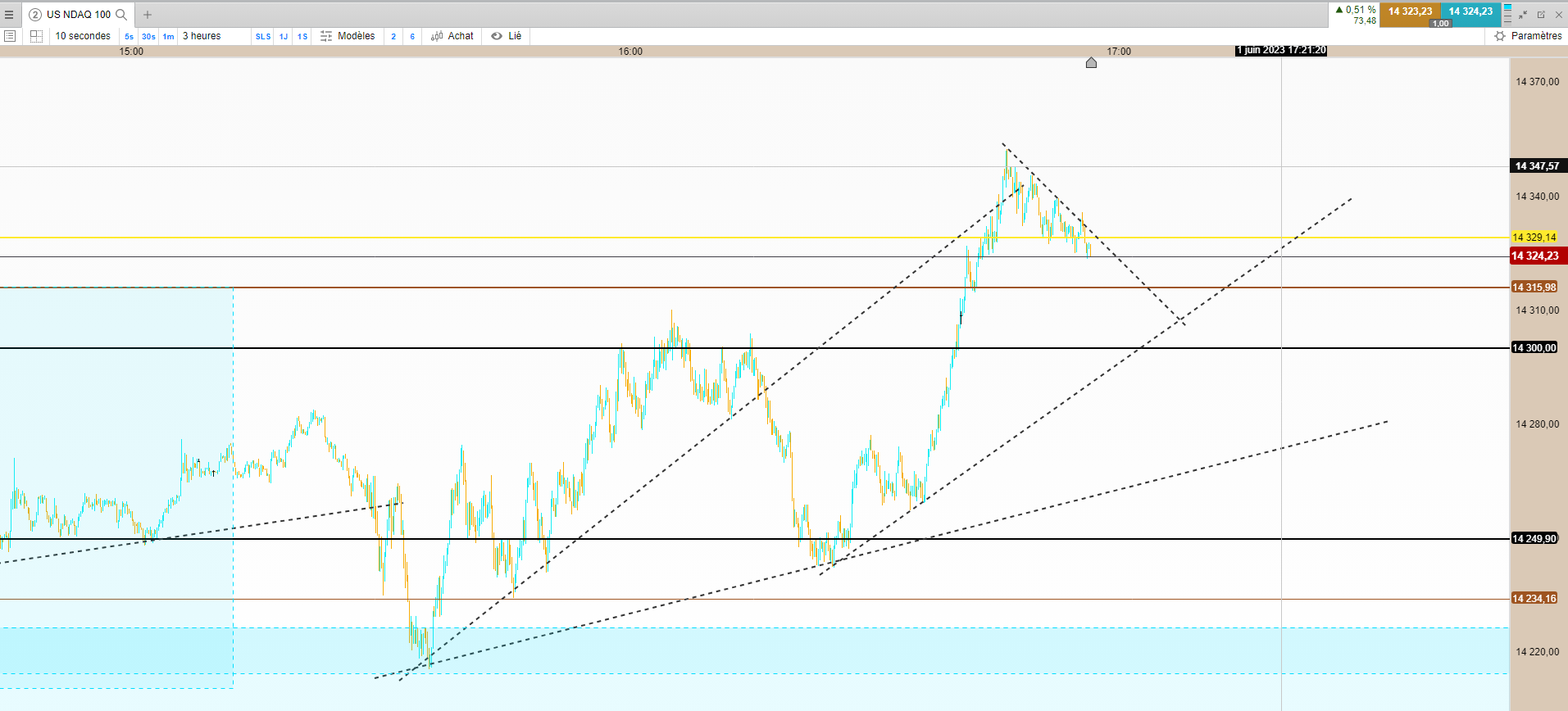Click the alert marker on the time axis
The width and height of the screenshot is (1568, 711).
point(1091,62)
